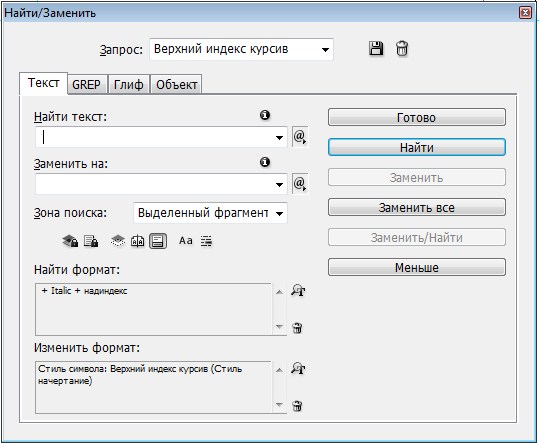
Task: Expand the Зона поиска dropdown
Action: pos(279,213)
